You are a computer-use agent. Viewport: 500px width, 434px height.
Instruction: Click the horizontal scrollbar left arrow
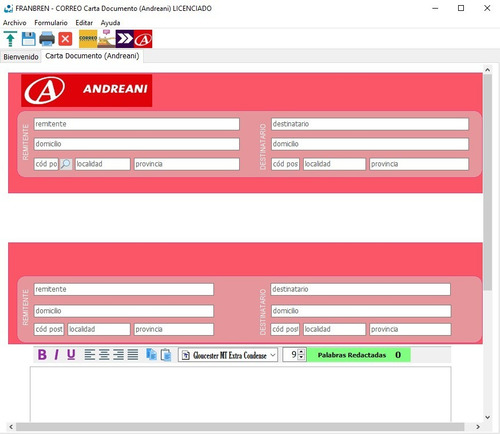point(11,427)
